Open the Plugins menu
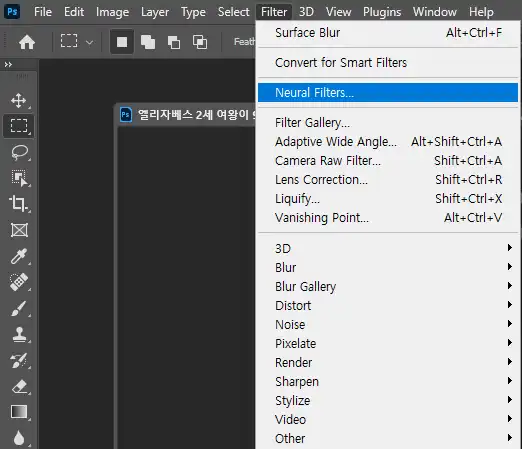The image size is (522, 449). (382, 12)
